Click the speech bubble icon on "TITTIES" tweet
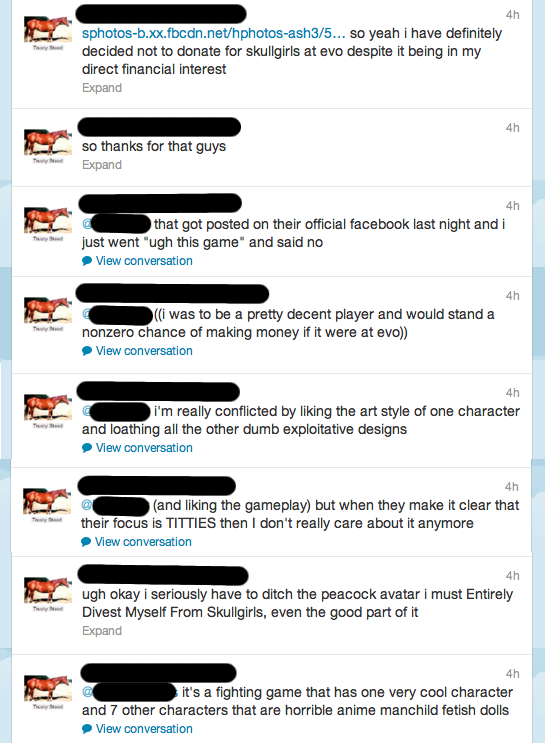Screen dimensions: 545x744 (x=86, y=542)
